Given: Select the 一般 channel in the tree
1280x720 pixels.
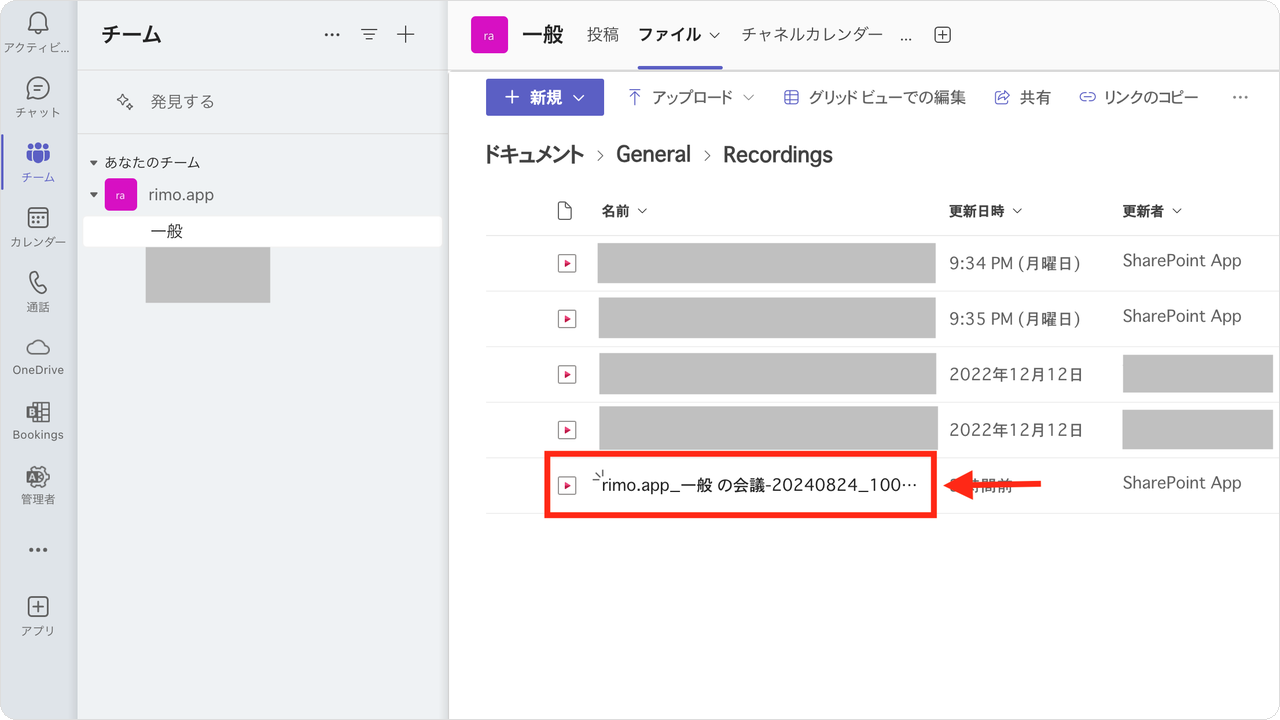Looking at the screenshot, I should (x=262, y=232).
